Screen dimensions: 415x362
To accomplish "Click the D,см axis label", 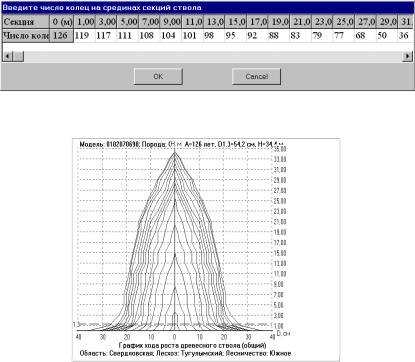I will click(283, 334).
